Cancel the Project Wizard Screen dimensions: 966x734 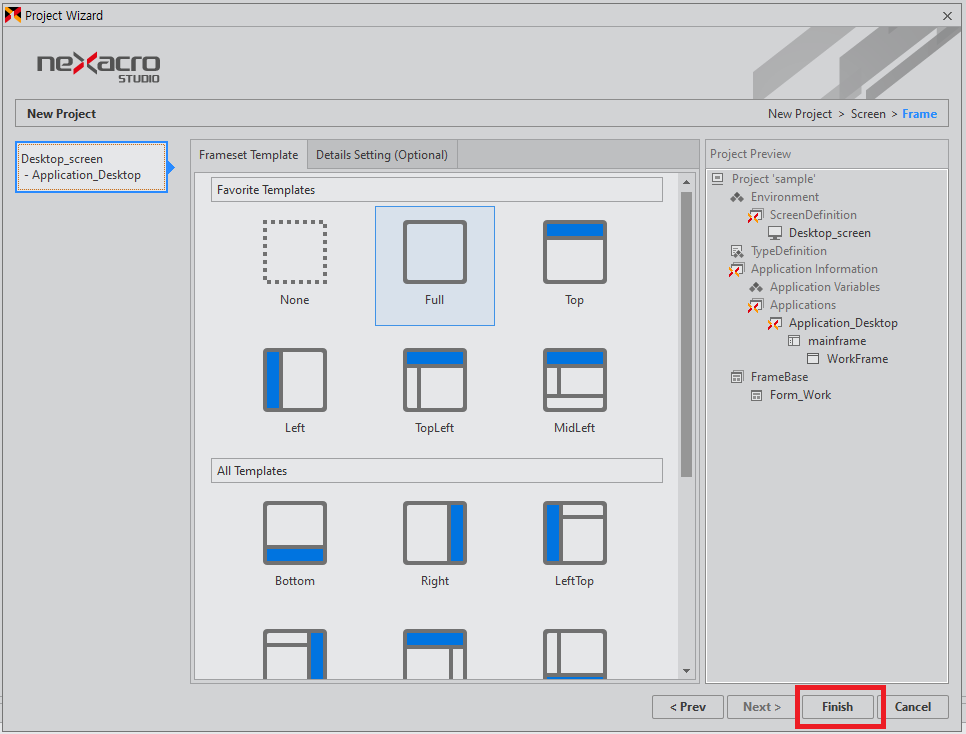point(912,707)
